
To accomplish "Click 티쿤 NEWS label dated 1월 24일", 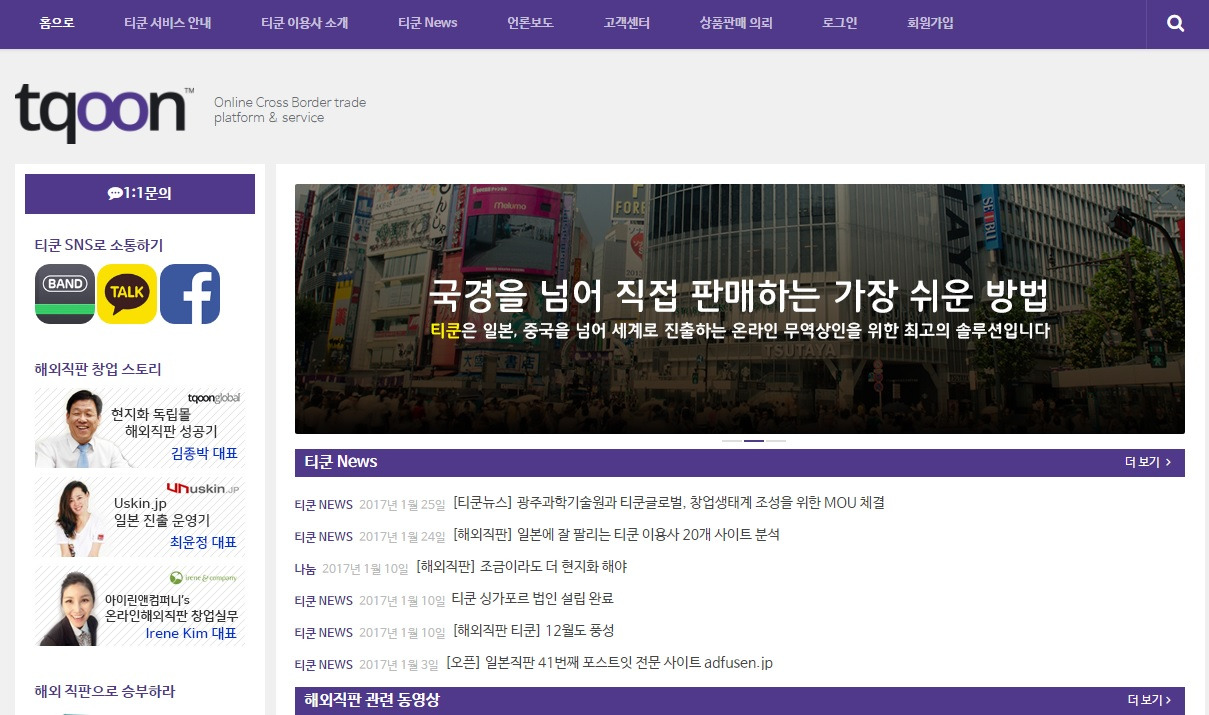I will click(x=323, y=536).
